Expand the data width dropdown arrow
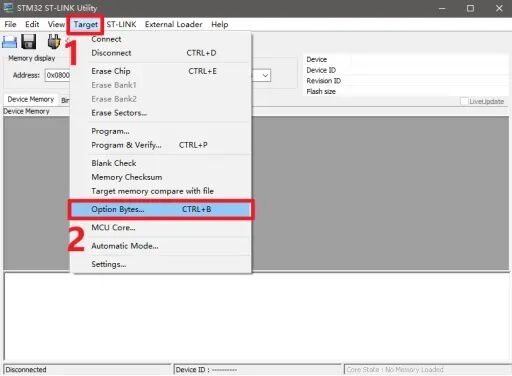The width and height of the screenshot is (512, 376). [x=265, y=75]
